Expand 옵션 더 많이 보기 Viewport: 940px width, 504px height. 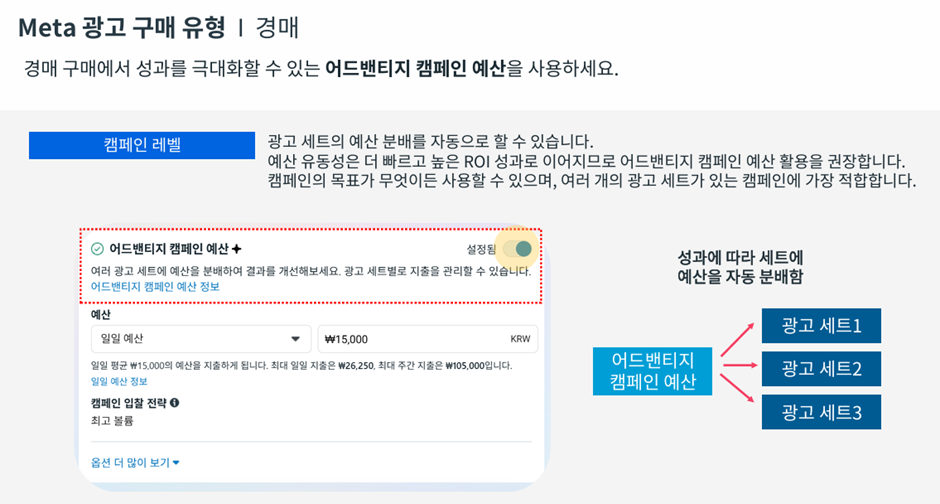coord(135,463)
